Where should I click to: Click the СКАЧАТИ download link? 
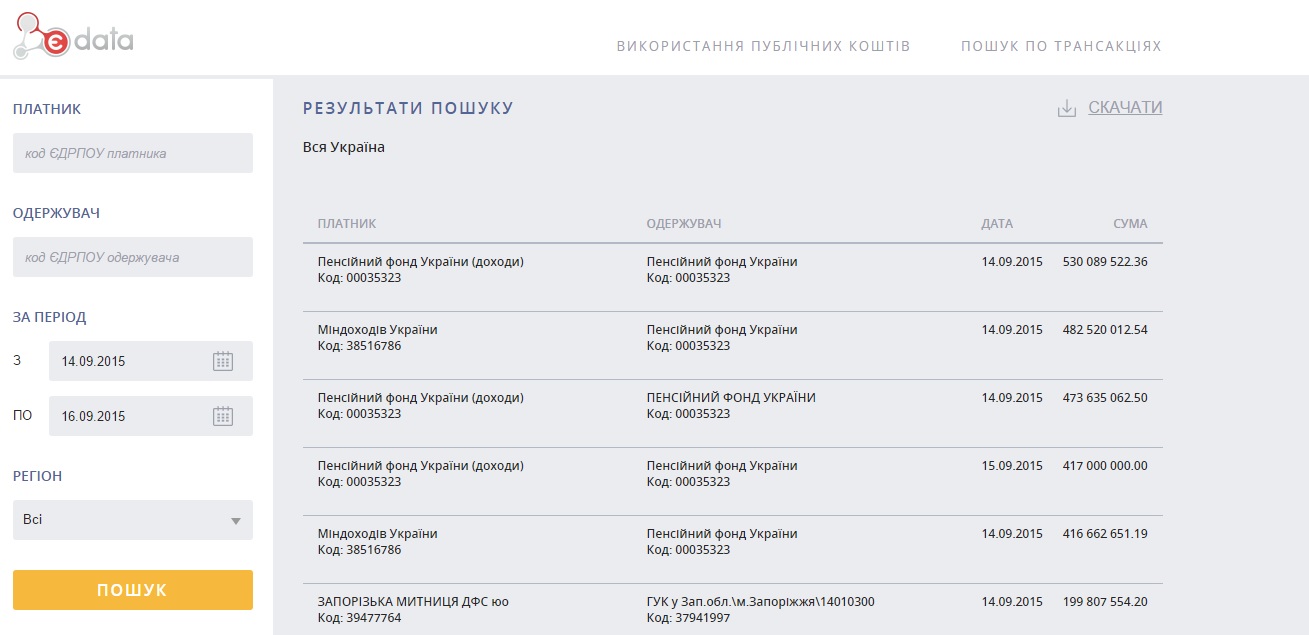coord(1125,107)
